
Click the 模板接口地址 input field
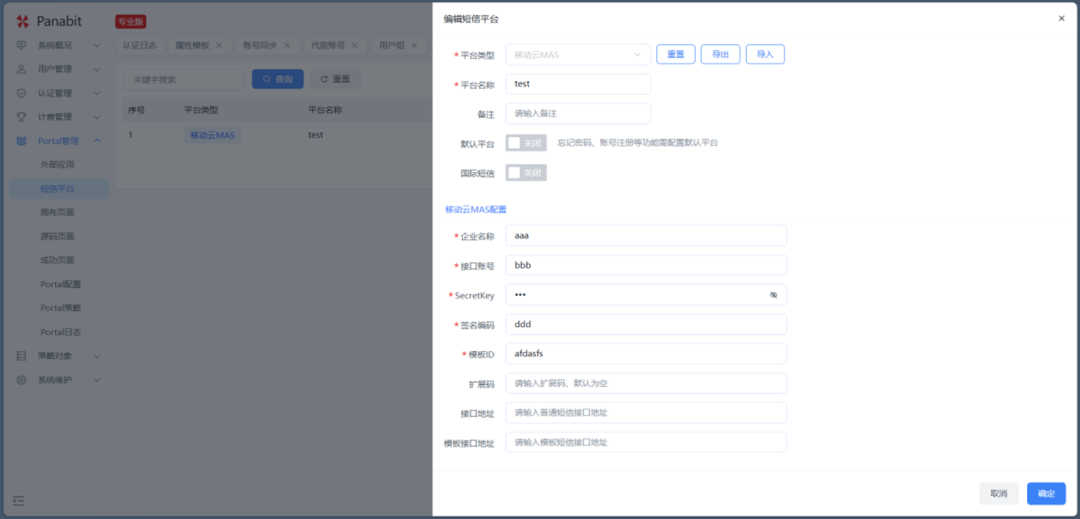646,443
